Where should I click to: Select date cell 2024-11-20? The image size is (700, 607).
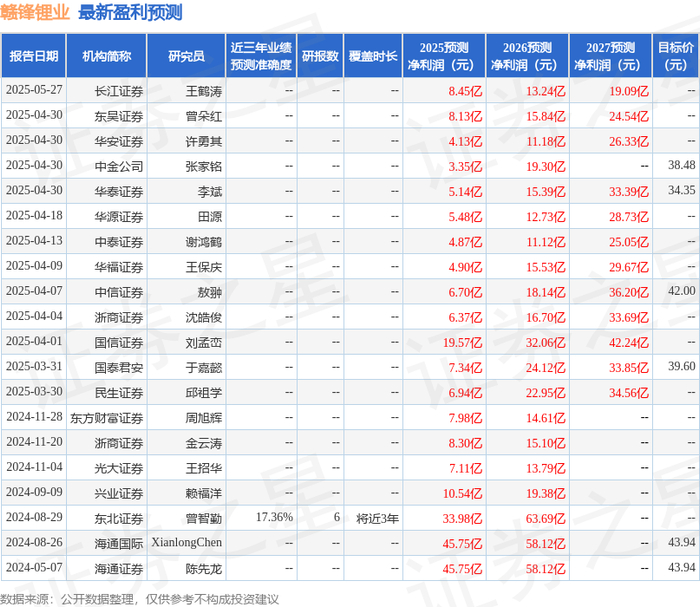34,442
